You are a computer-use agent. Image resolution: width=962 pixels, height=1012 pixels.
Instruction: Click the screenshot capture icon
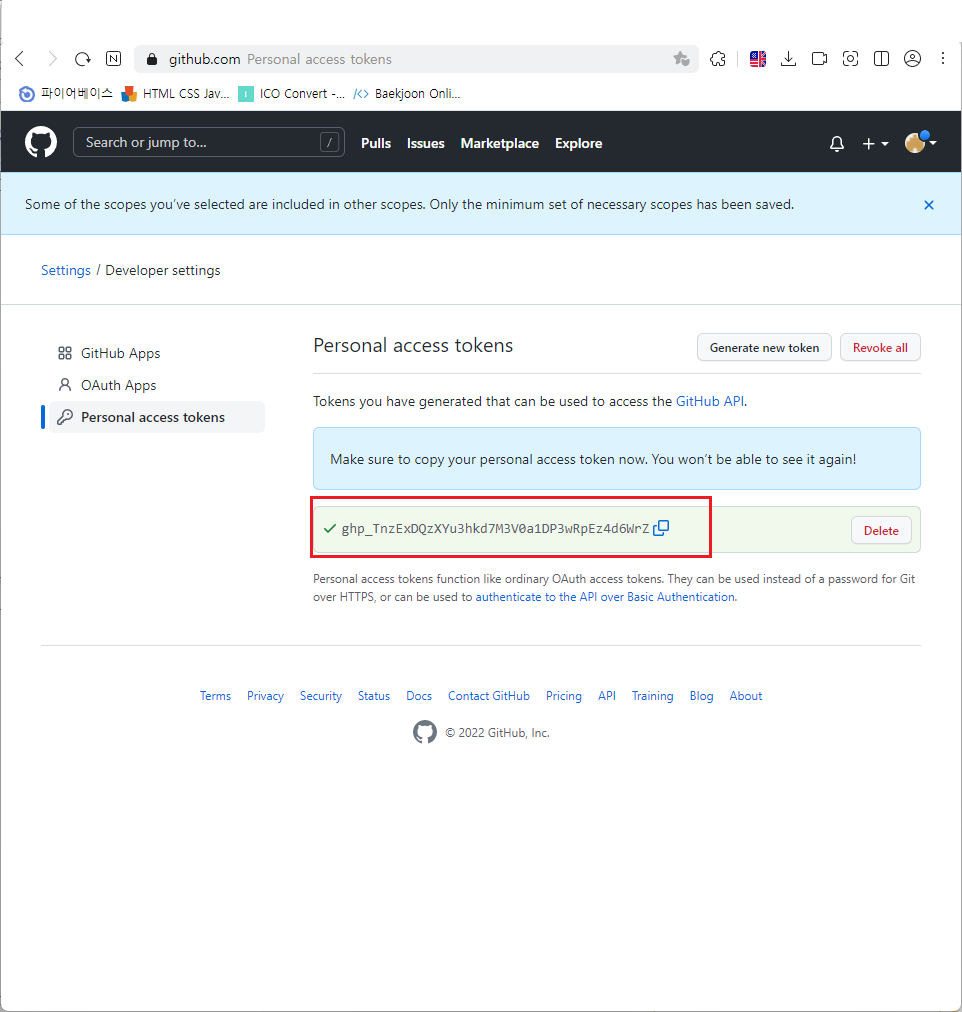[x=850, y=59]
